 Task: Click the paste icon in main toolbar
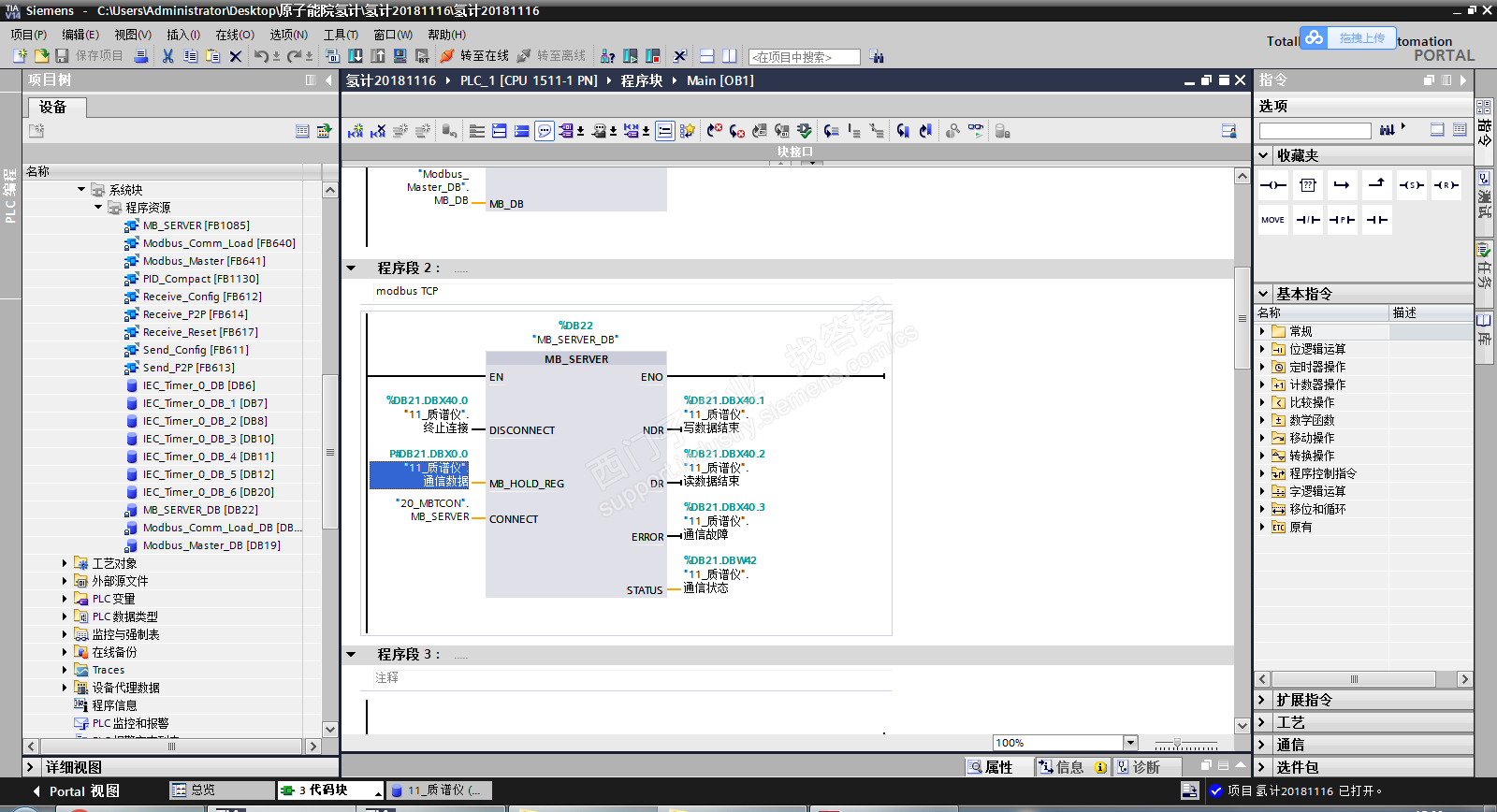tap(212, 56)
